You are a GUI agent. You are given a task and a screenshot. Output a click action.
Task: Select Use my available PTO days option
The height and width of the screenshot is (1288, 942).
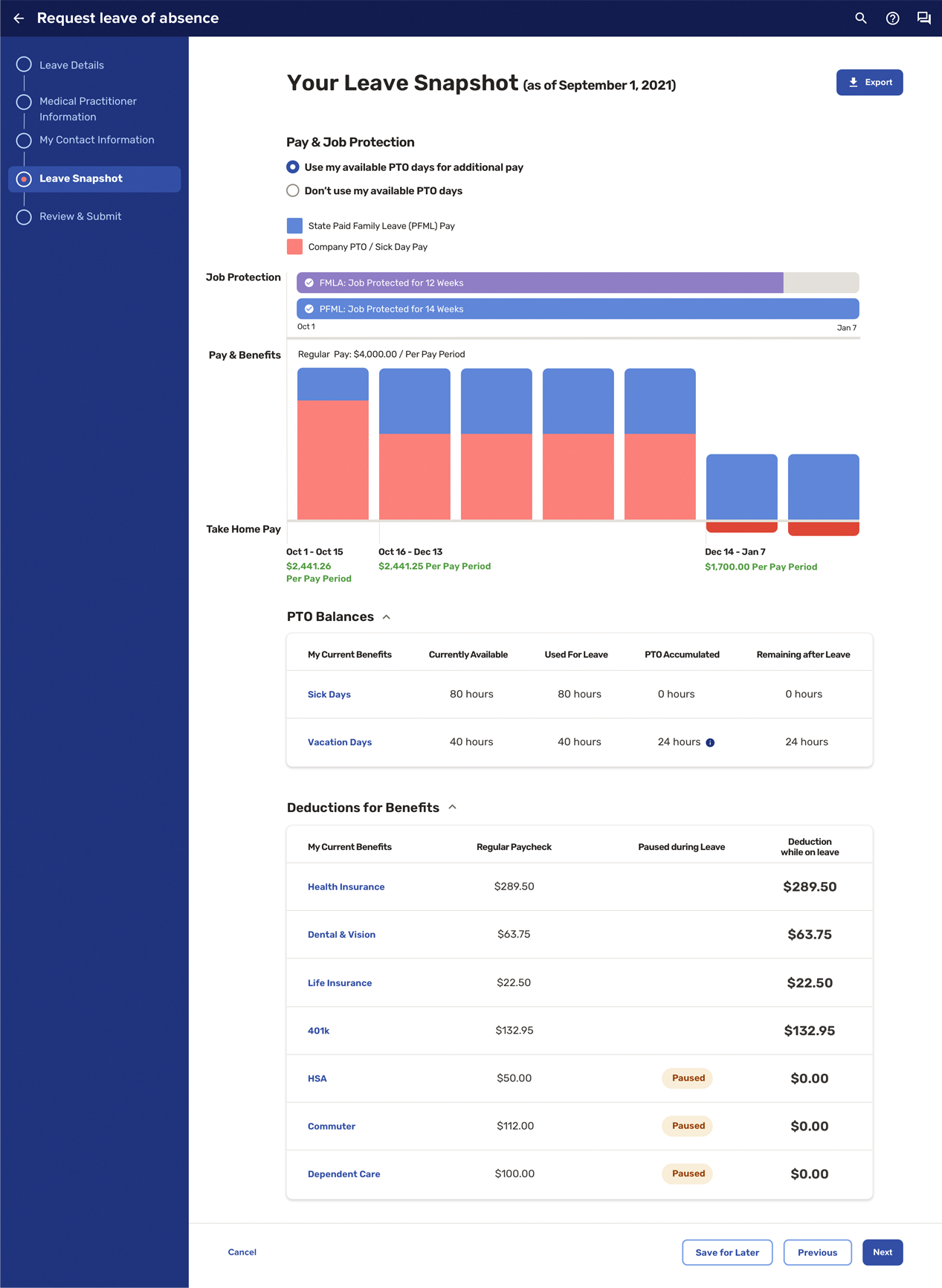[x=293, y=167]
